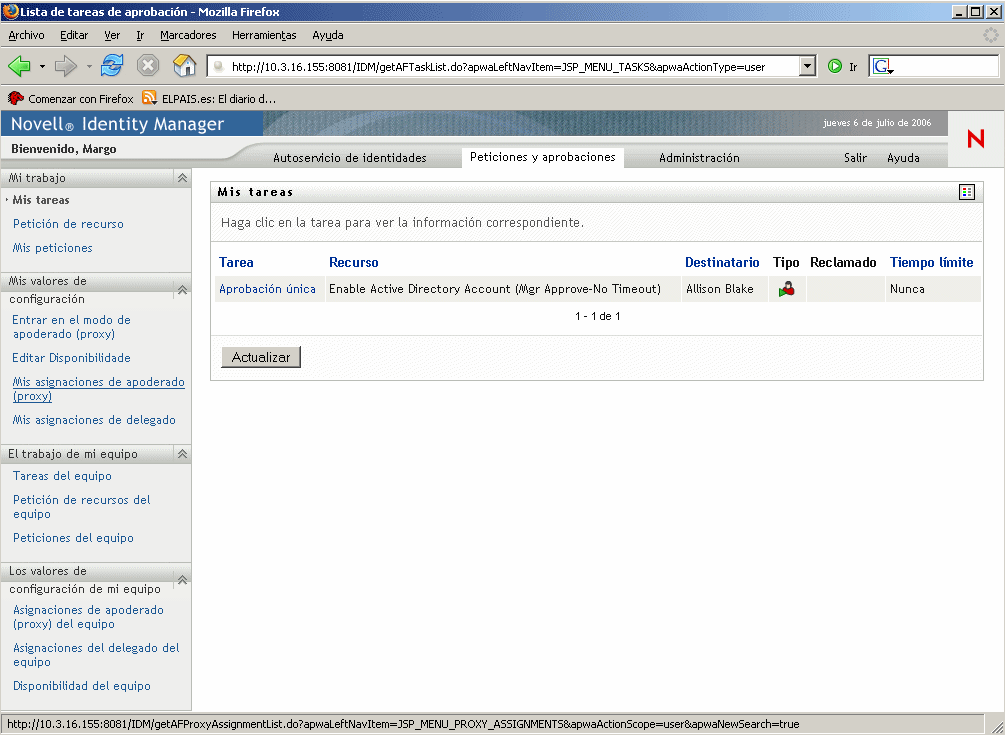The image size is (1005, 735).
Task: Open the Comenzar con Firefox bookmark
Action: (x=71, y=99)
